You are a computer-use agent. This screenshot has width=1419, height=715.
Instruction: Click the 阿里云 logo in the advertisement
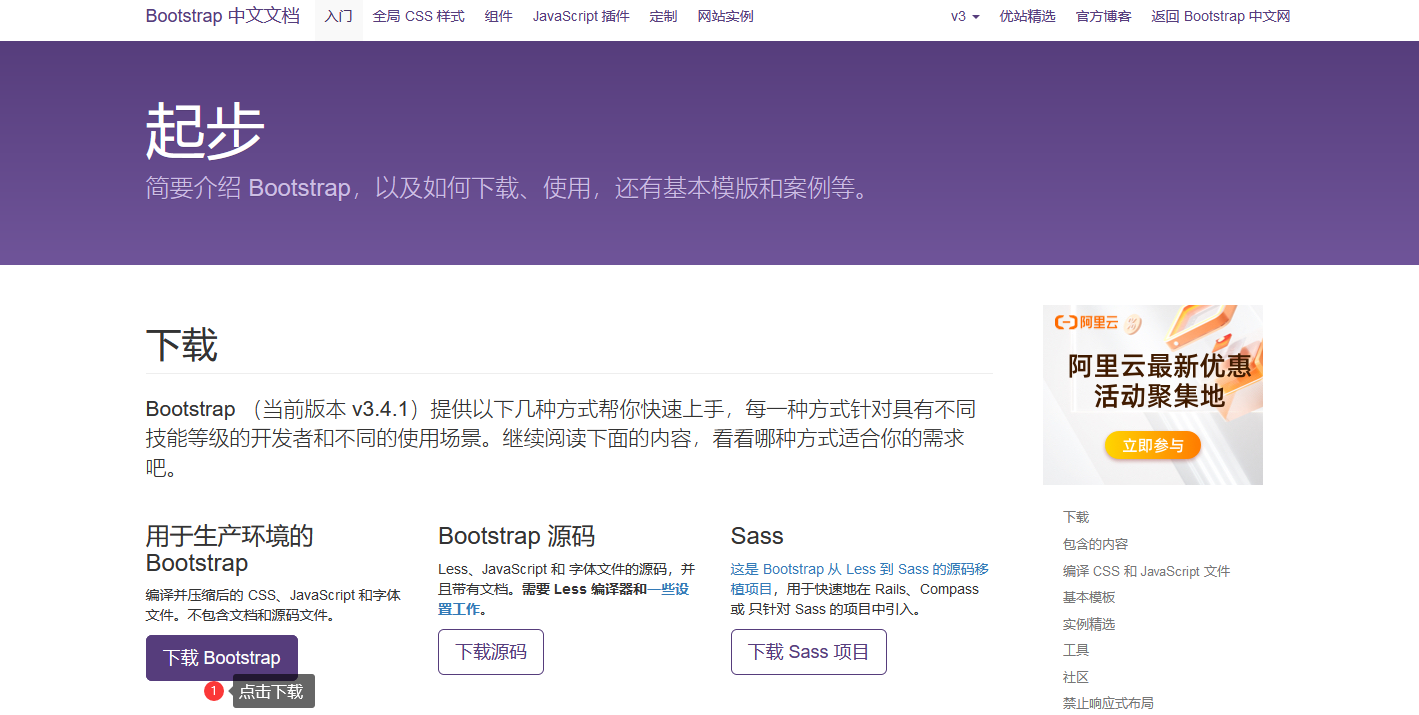(1087, 322)
